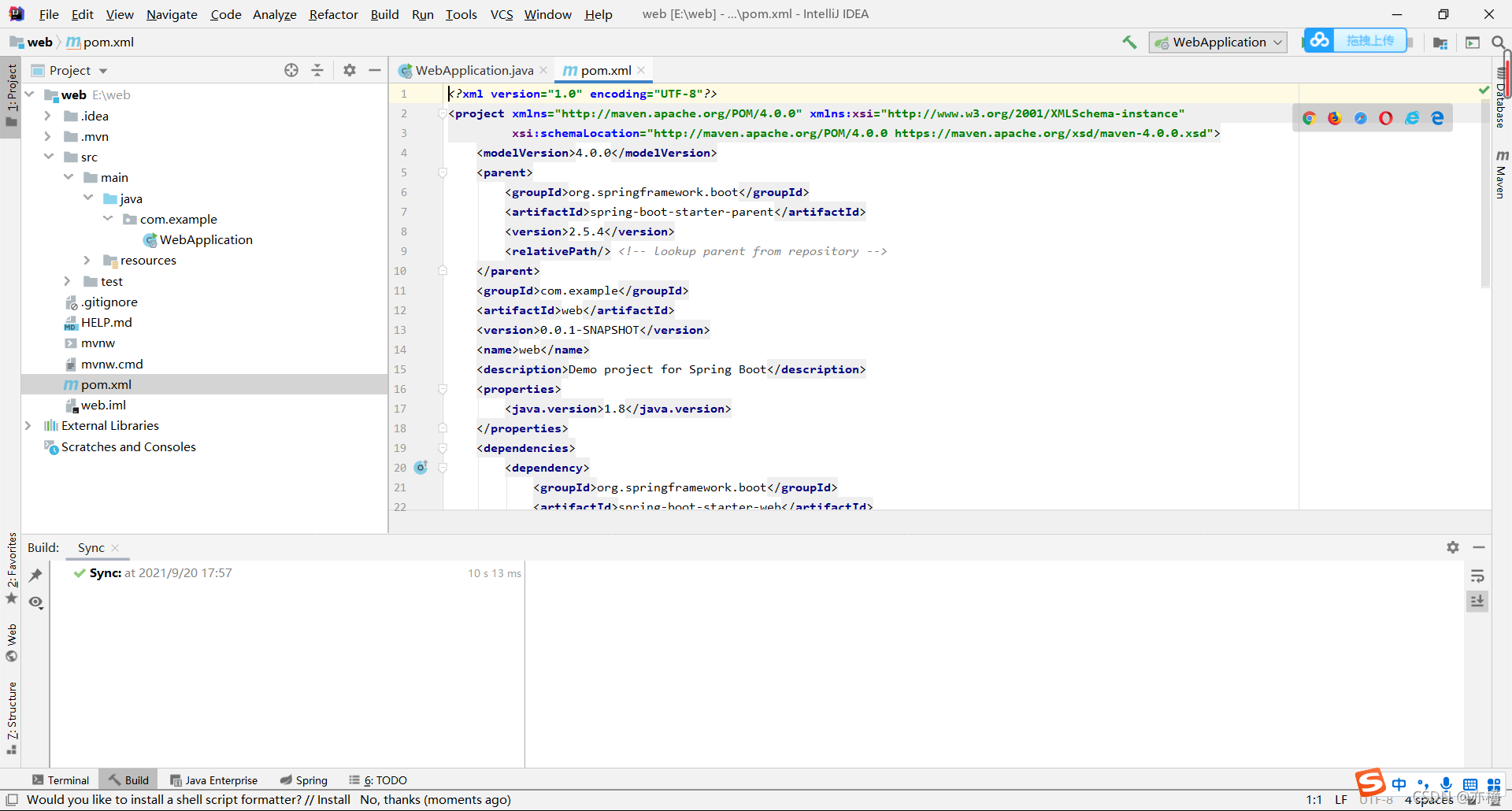Open the Favorites side tool window

point(12,568)
